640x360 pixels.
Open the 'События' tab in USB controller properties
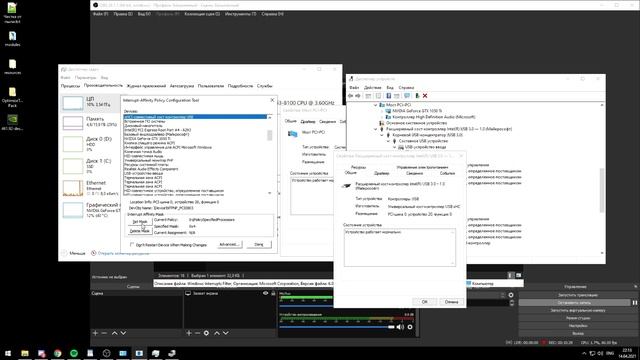tap(447, 173)
